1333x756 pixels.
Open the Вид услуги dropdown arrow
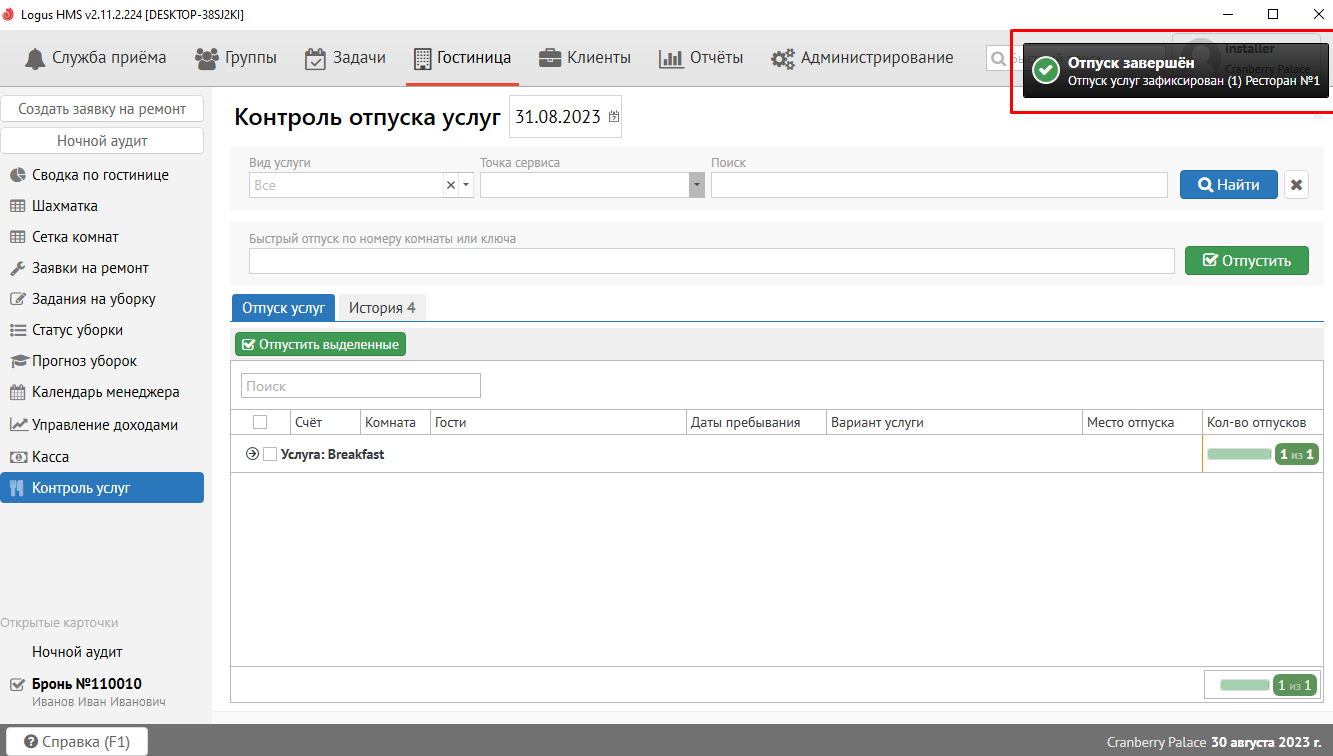pyautogui.click(x=466, y=185)
